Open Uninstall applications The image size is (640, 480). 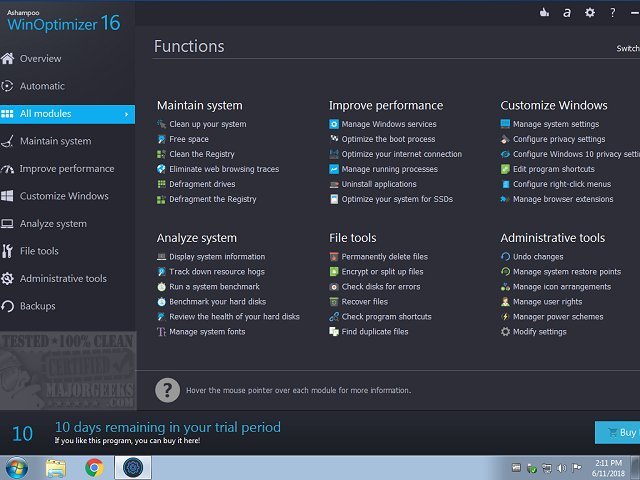(379, 184)
